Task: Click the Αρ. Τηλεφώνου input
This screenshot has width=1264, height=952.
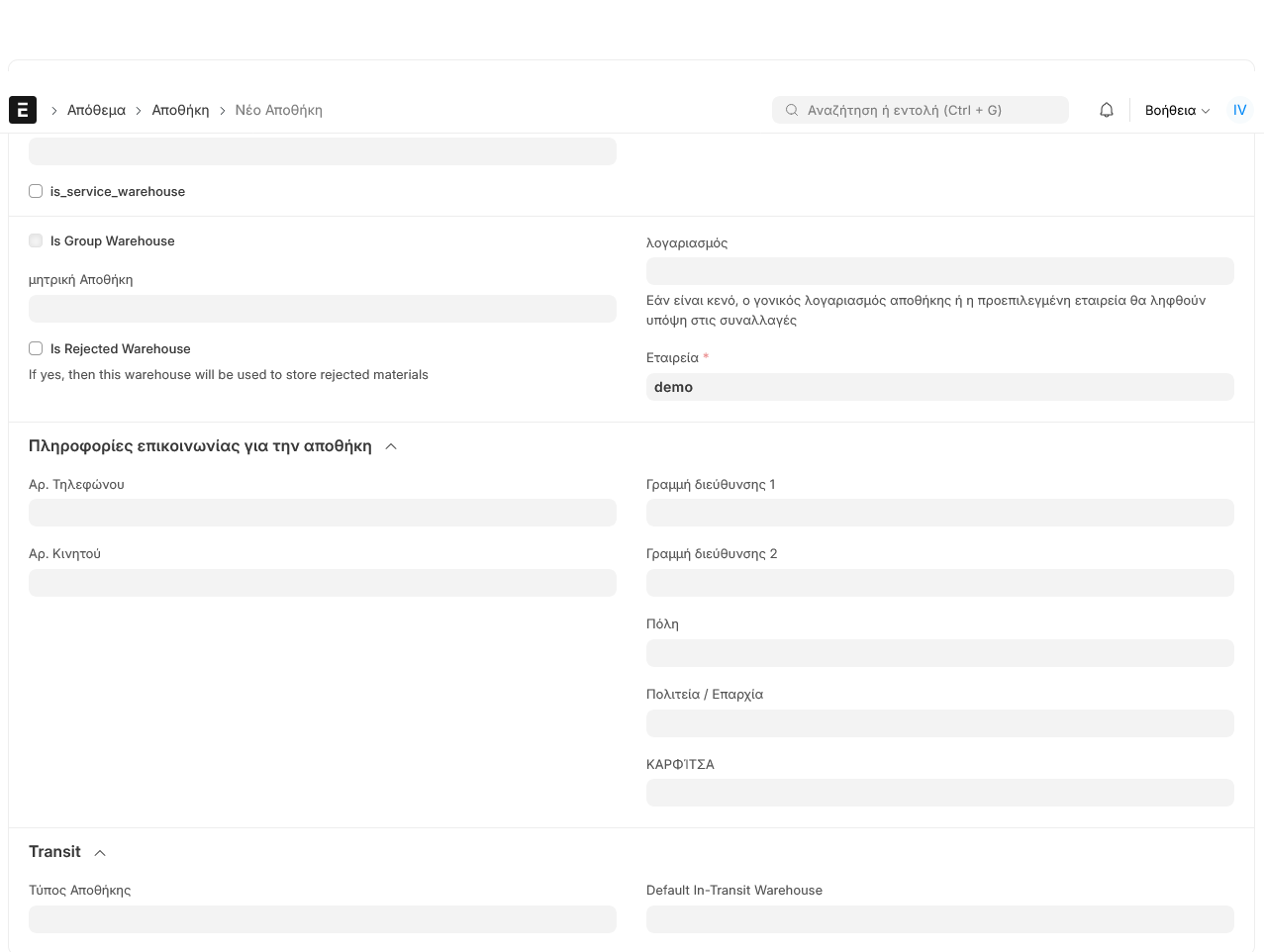Action: (x=322, y=513)
